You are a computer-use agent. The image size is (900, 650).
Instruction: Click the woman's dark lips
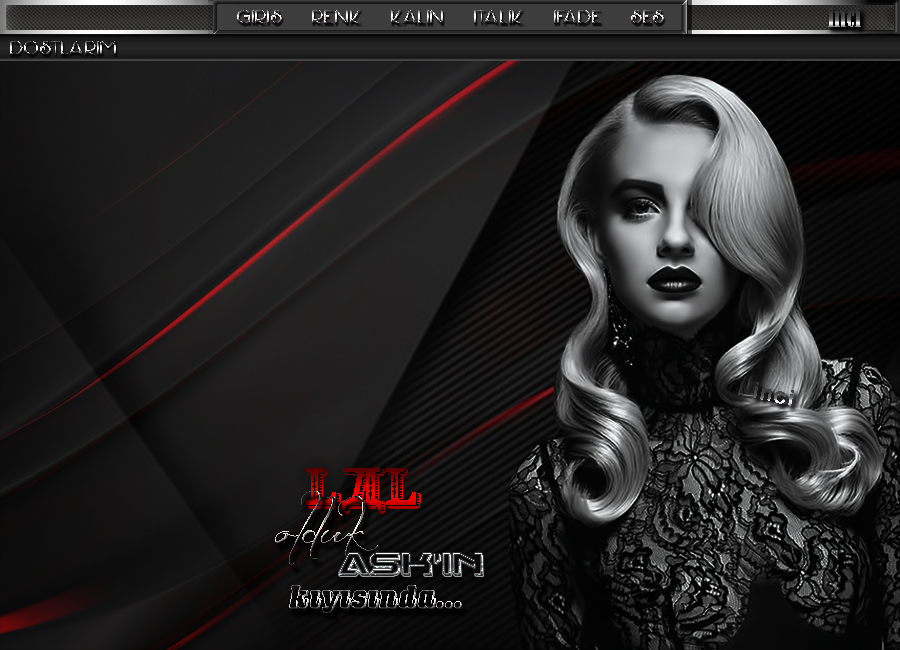tap(671, 280)
